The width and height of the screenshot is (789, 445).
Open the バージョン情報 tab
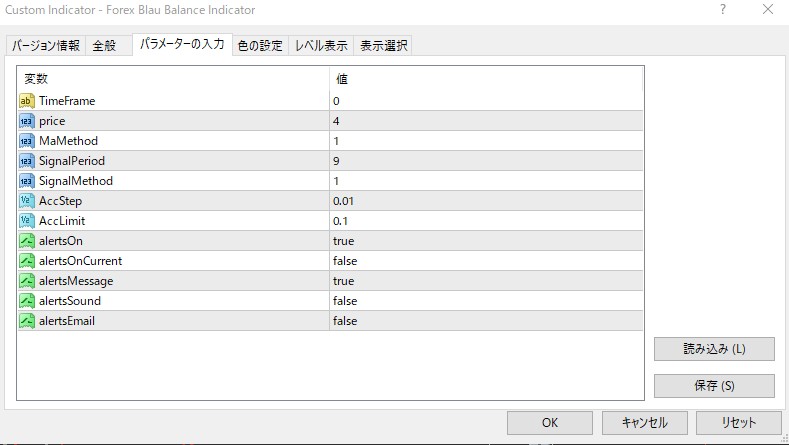click(x=46, y=46)
